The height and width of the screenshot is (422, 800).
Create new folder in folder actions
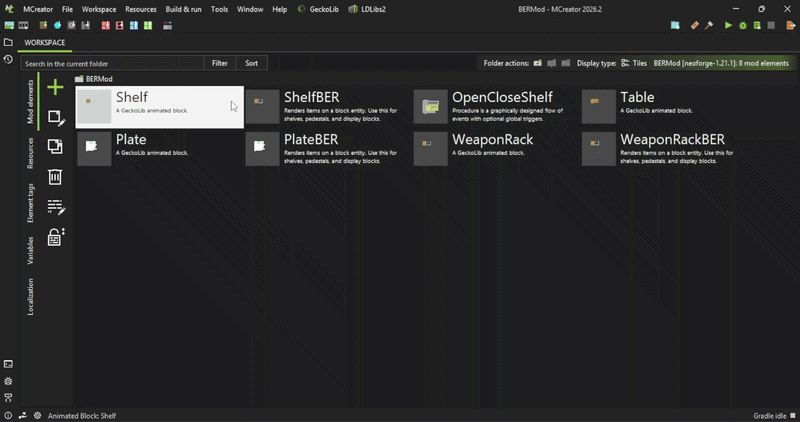pyautogui.click(x=538, y=63)
